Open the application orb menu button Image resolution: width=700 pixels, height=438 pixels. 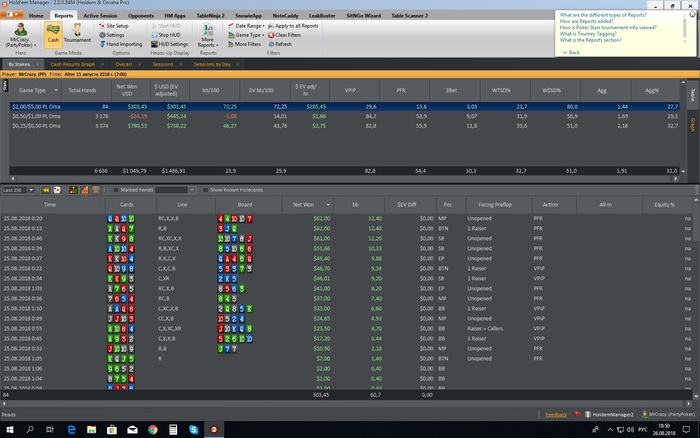click(11, 14)
